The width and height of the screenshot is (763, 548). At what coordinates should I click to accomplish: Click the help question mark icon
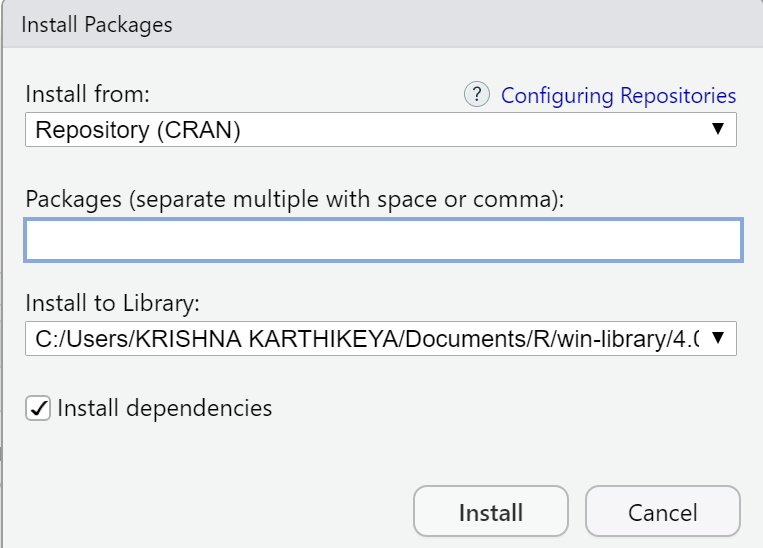tap(477, 95)
